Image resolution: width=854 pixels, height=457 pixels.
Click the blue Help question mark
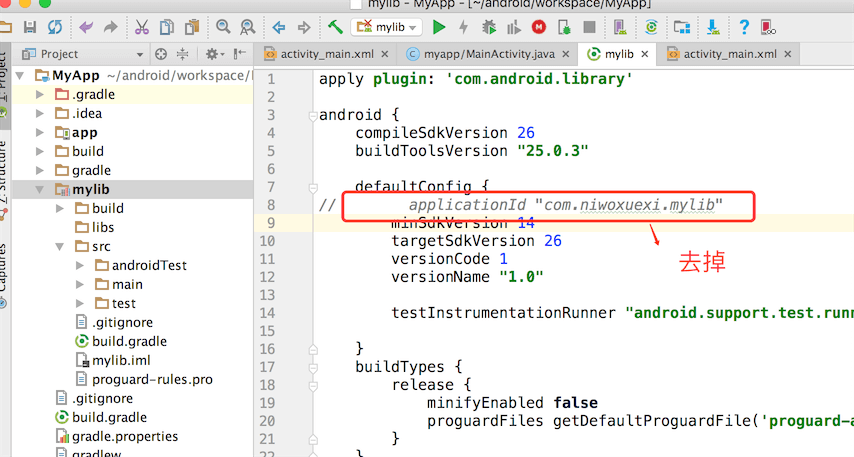point(744,27)
